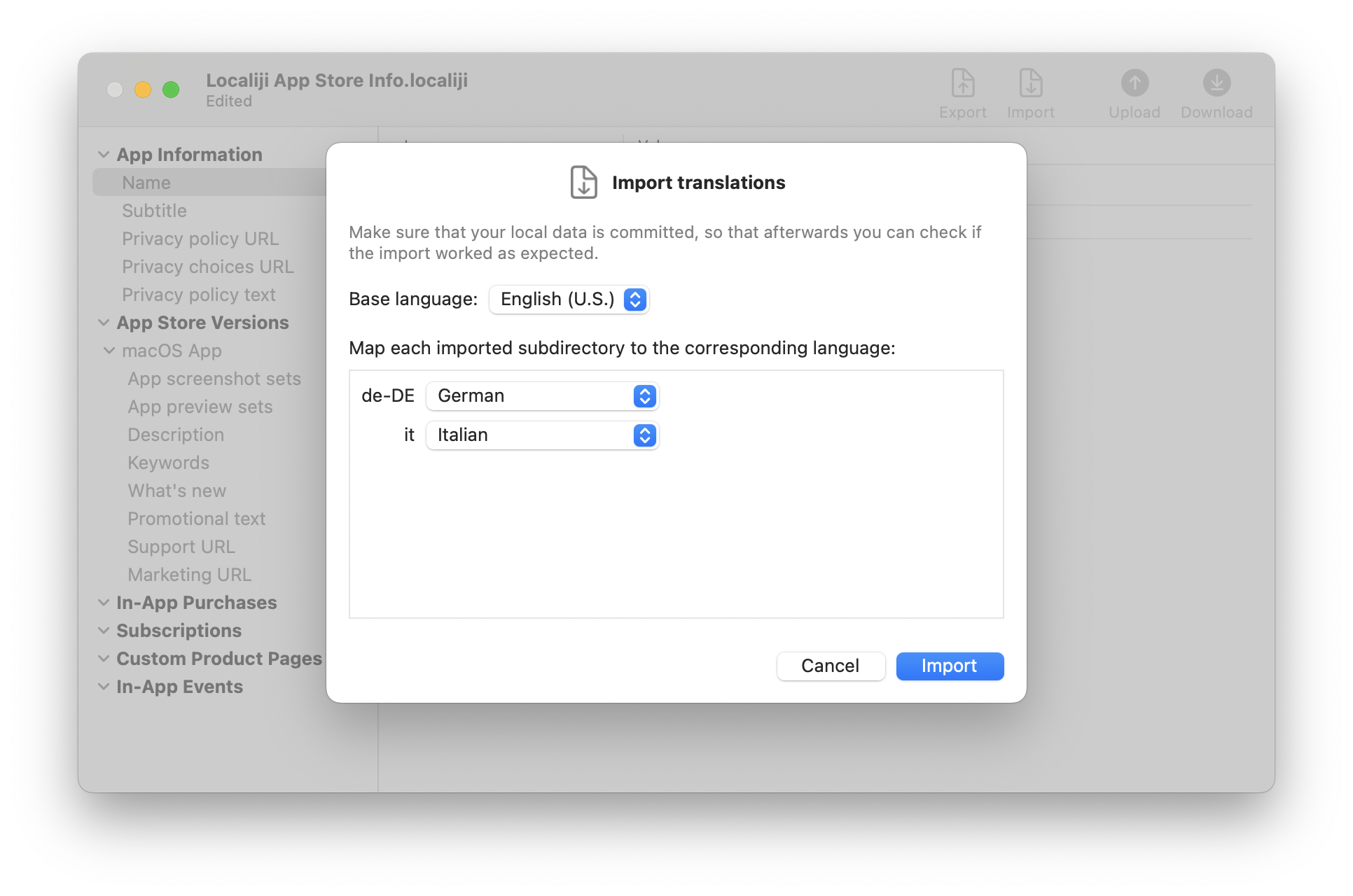Collapse the macOS App group

pyautogui.click(x=109, y=350)
